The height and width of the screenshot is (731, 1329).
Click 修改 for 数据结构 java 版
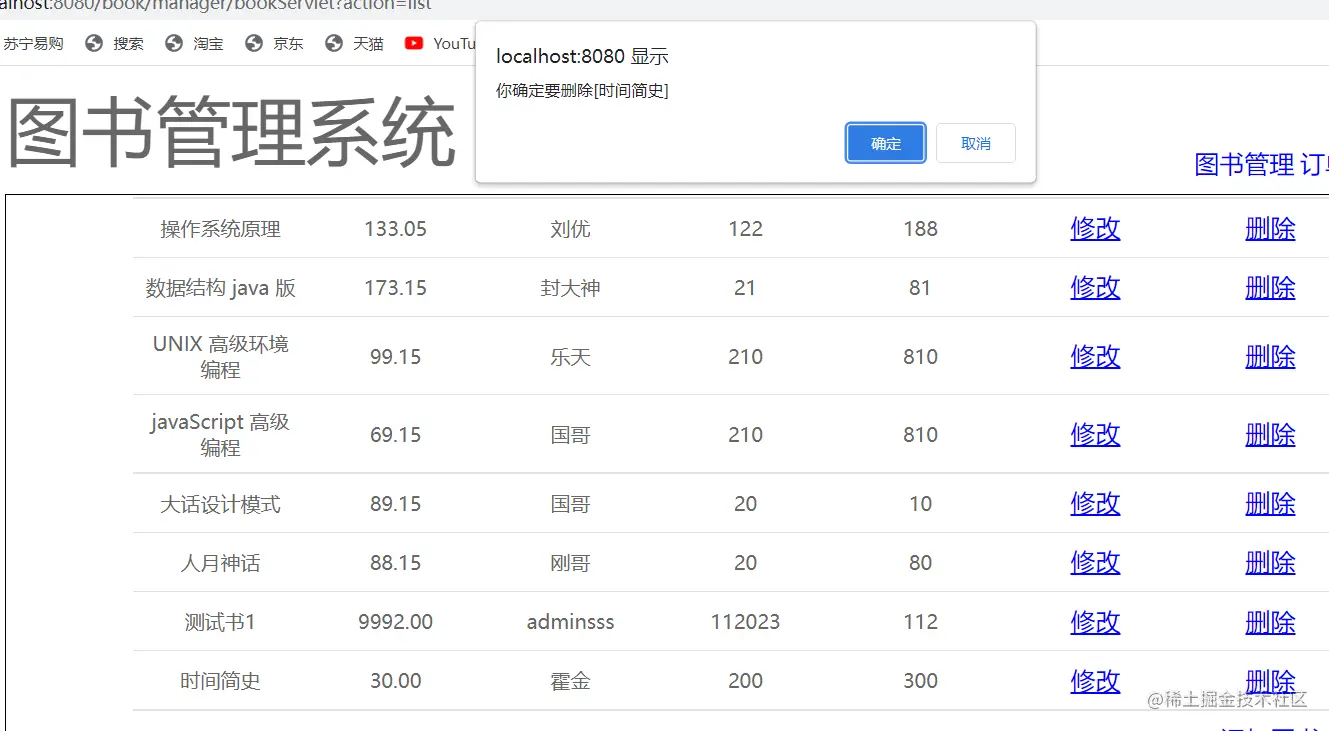pos(1095,288)
